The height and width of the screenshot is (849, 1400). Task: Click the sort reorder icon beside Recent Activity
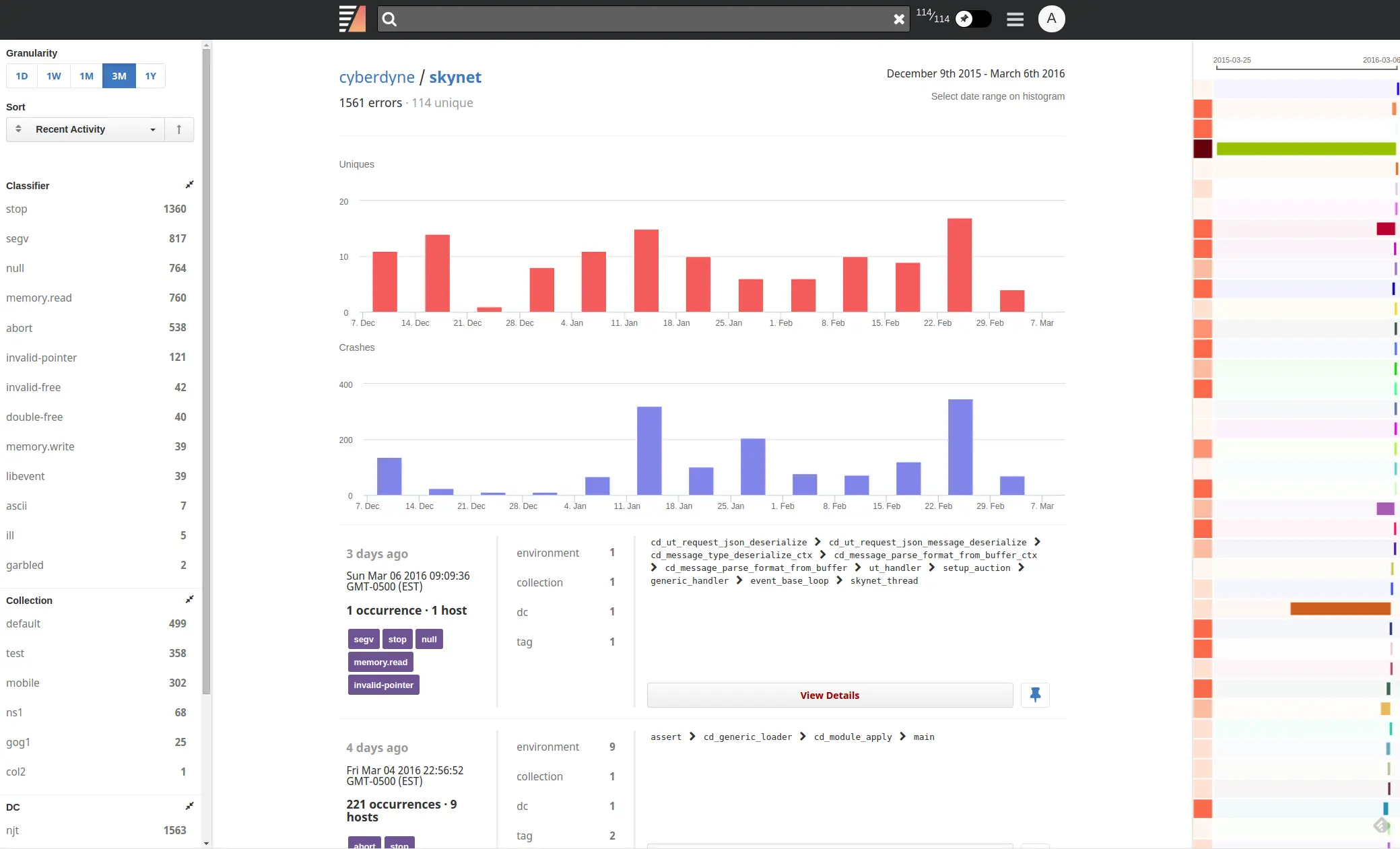coord(19,129)
